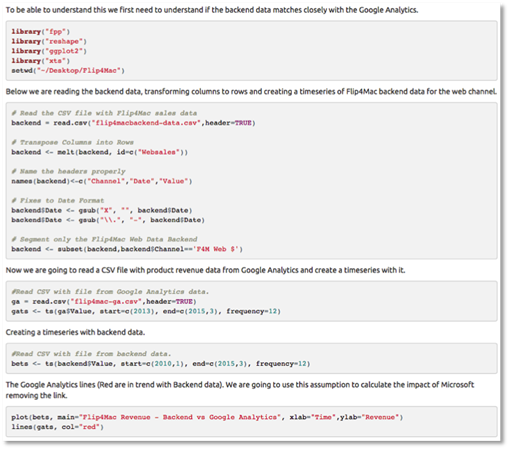Click the comment 'Fixes to Date Format'
Screen dimensions: 509x449
(x=58, y=200)
